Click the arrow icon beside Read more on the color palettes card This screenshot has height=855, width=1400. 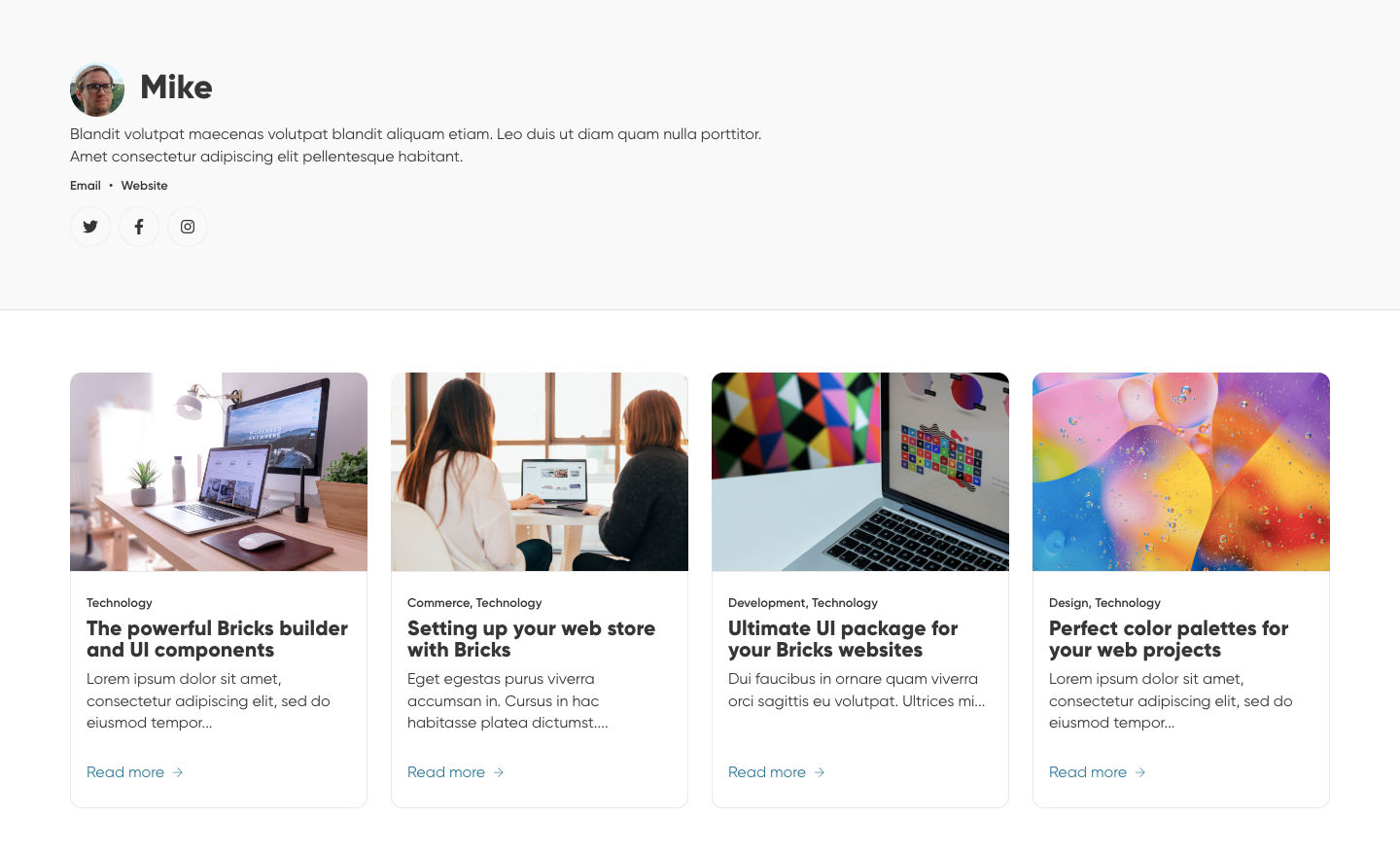tap(1140, 772)
